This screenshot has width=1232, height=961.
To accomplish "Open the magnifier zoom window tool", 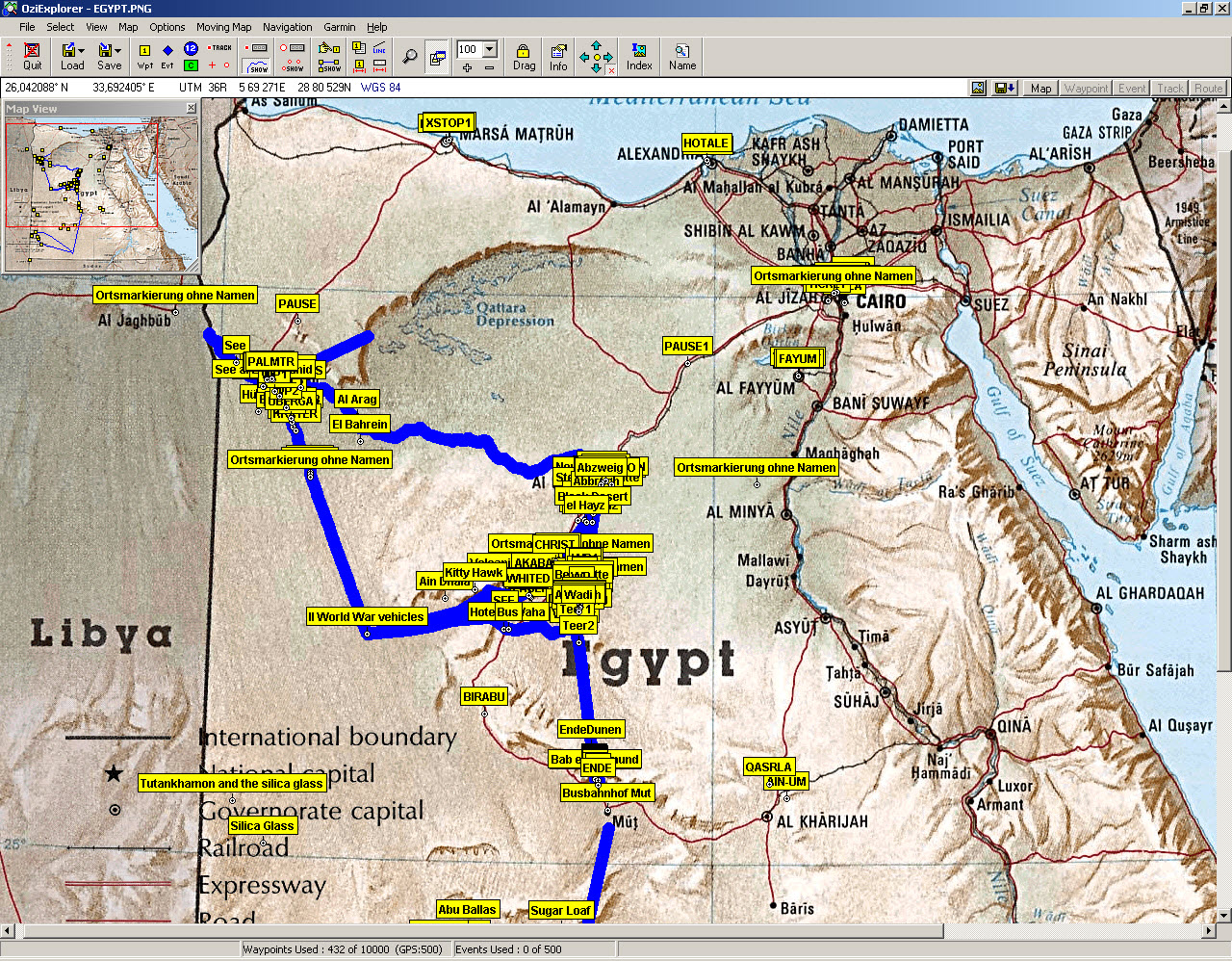I will (x=410, y=57).
